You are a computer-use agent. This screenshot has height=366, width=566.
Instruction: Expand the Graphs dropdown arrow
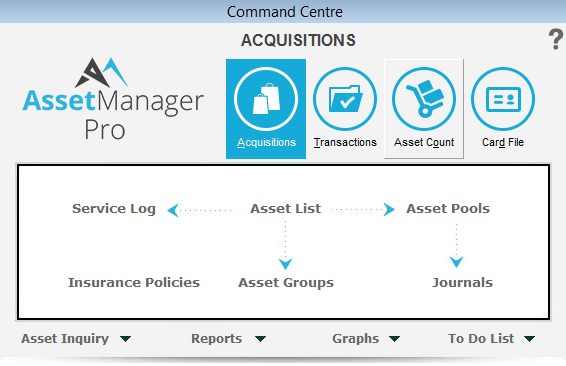(x=394, y=339)
